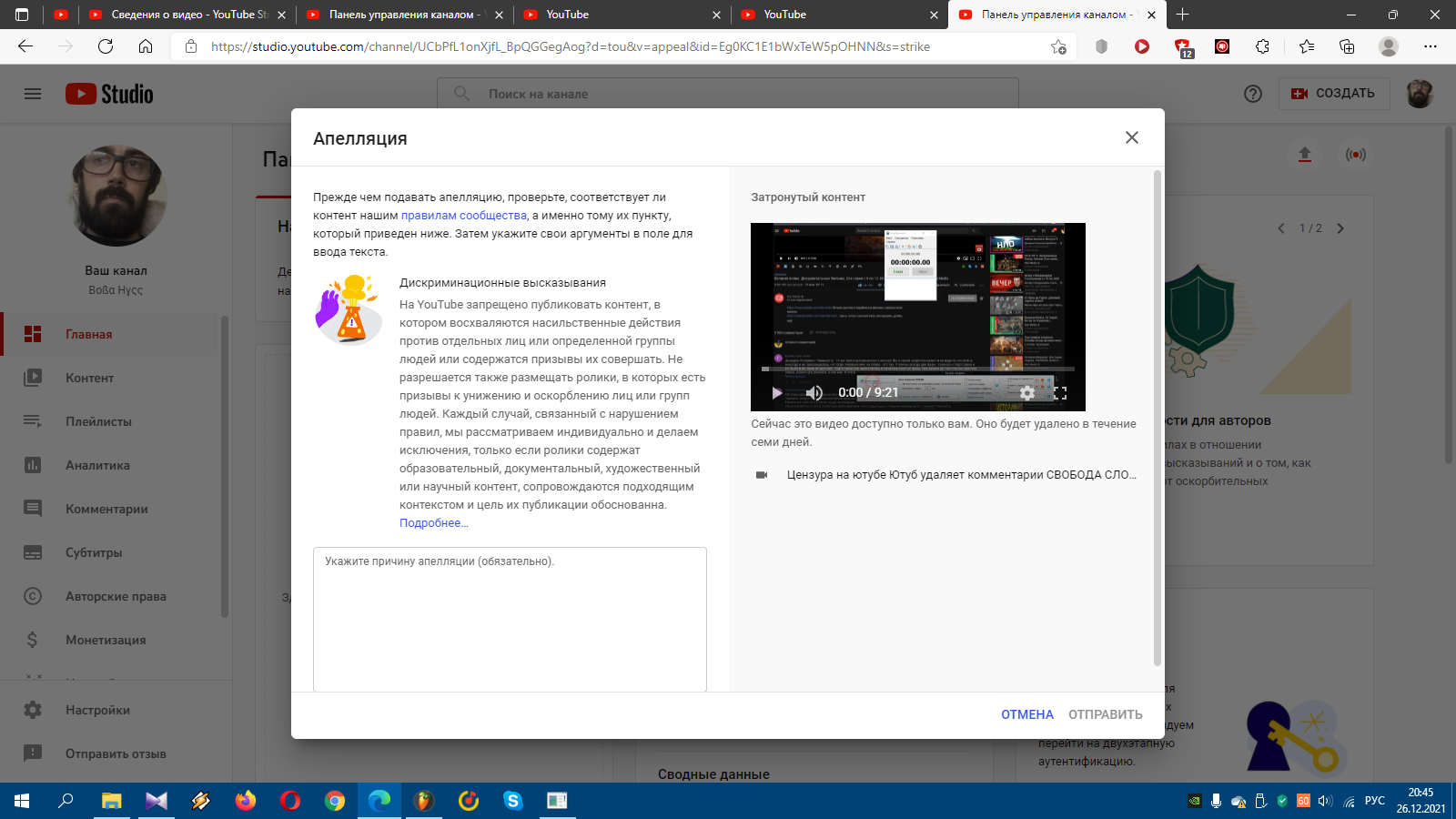Open Аналитика in the sidebar
This screenshot has height=819, width=1456.
109,465
